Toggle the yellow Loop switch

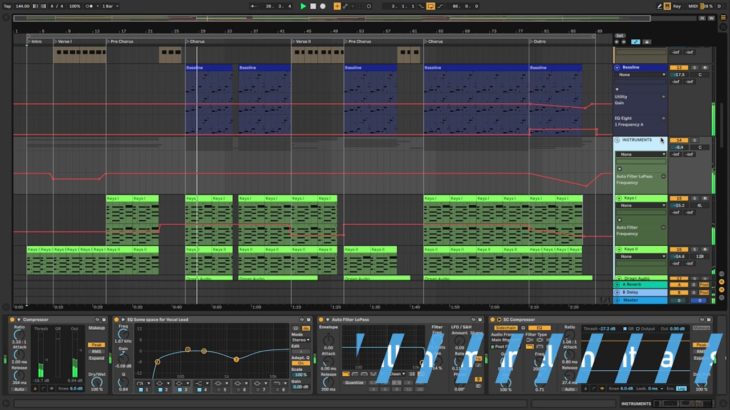[431, 6]
